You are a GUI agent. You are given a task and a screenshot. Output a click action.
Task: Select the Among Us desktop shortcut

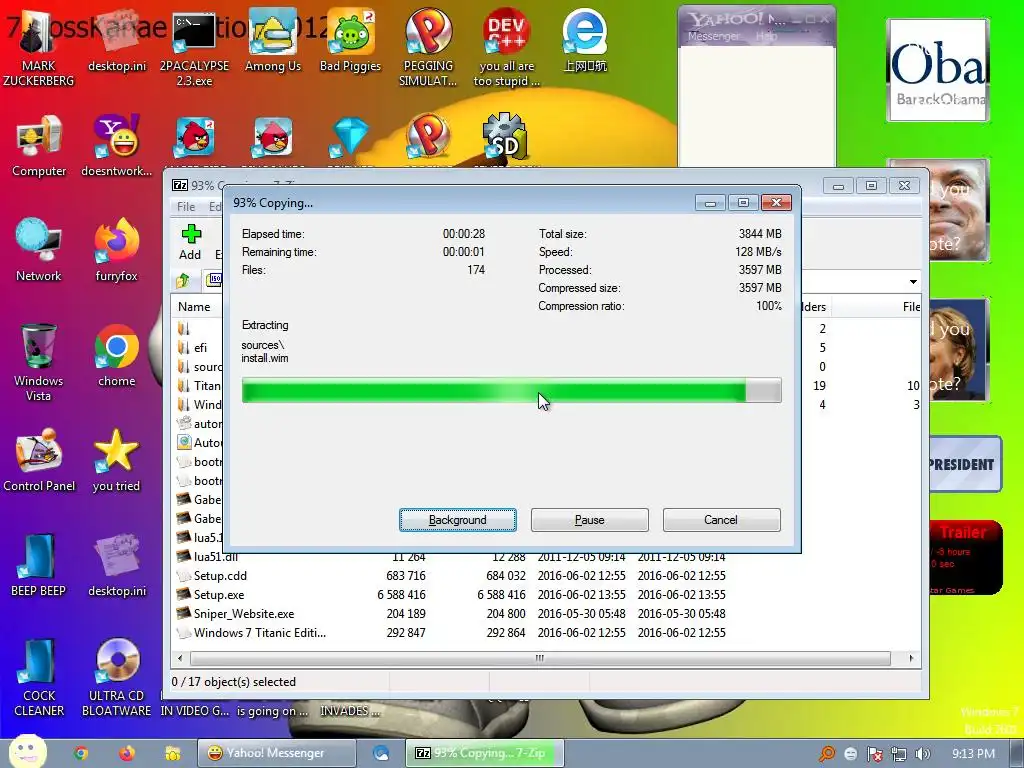pyautogui.click(x=272, y=40)
